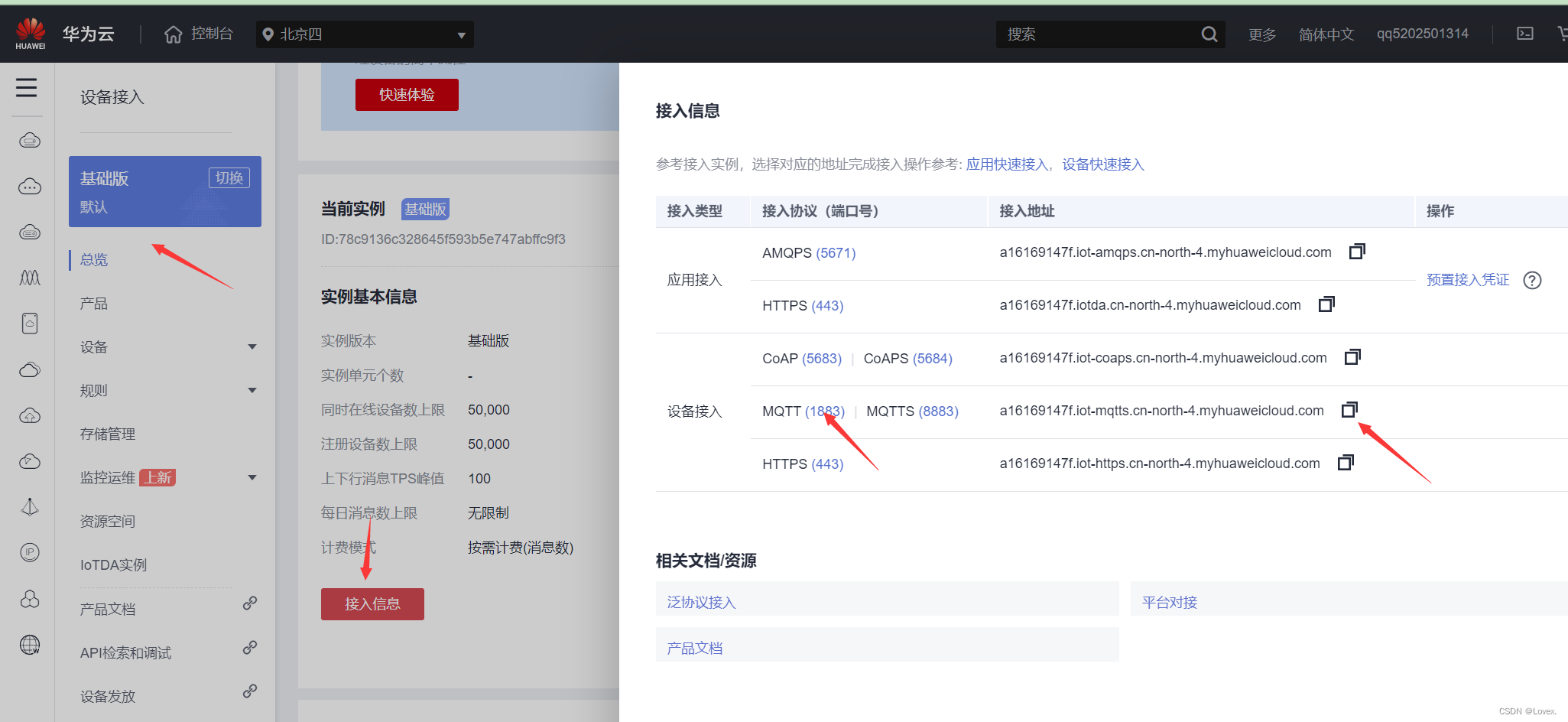Image resolution: width=1568 pixels, height=722 pixels.
Task: Open 产品文档 external link icon in sidebar
Action: [250, 603]
